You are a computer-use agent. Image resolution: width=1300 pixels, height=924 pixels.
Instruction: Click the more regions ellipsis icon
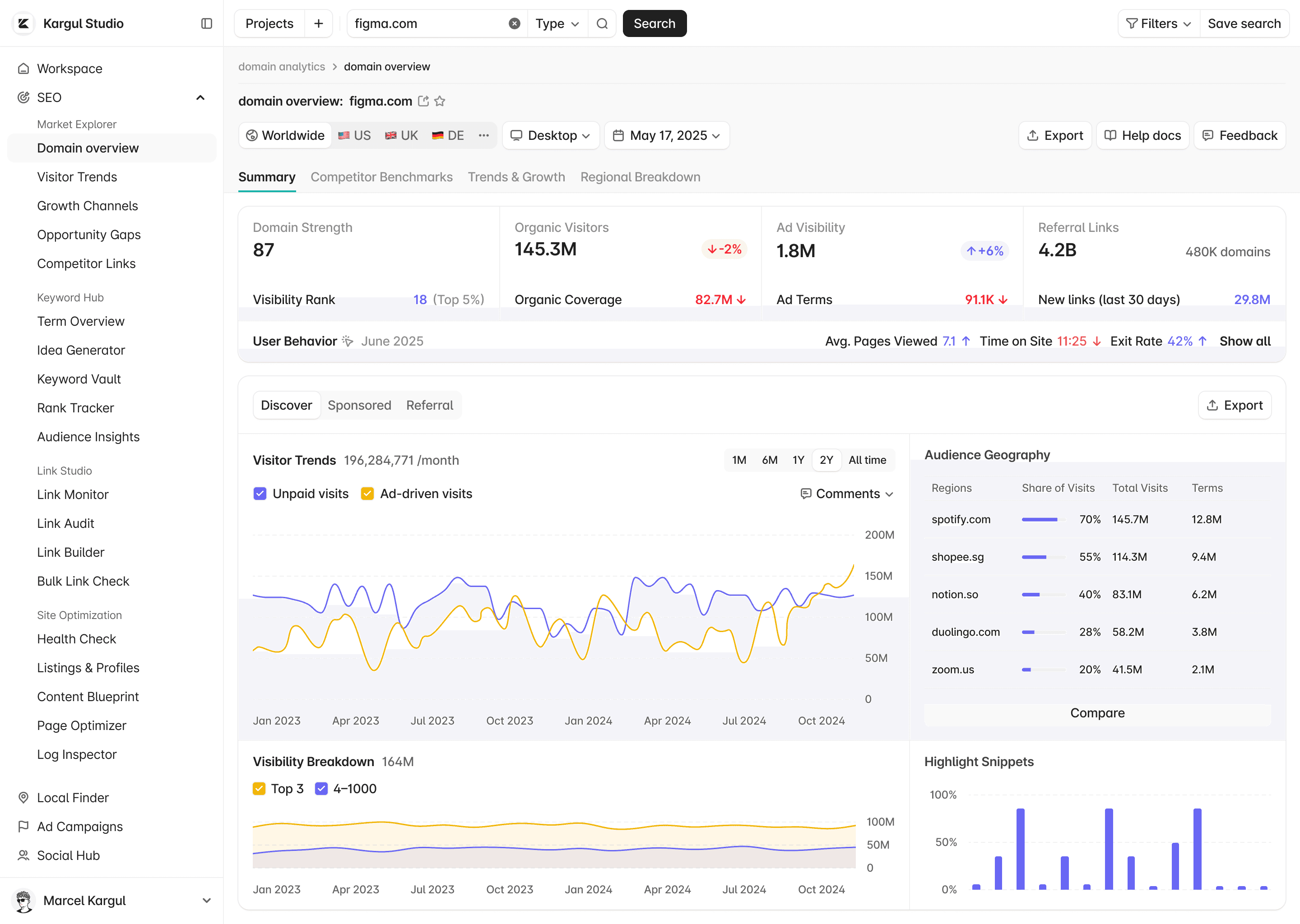483,135
